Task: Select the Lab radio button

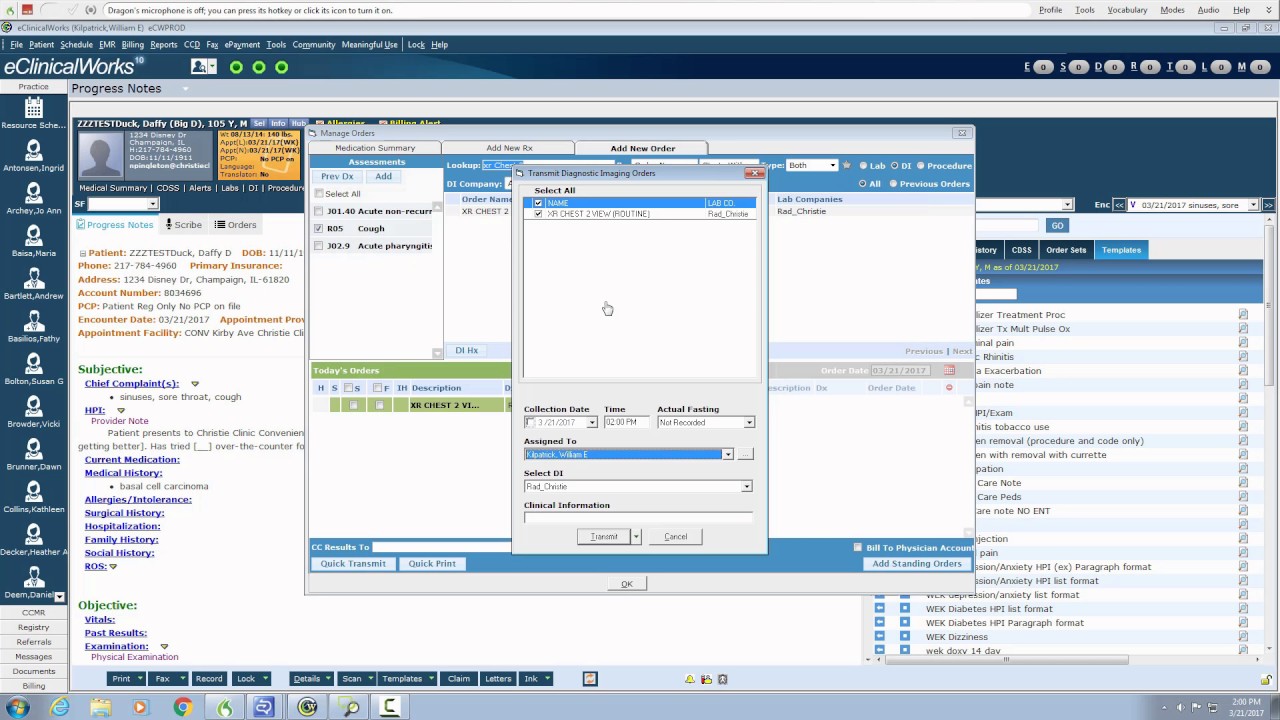Action: coord(863,166)
